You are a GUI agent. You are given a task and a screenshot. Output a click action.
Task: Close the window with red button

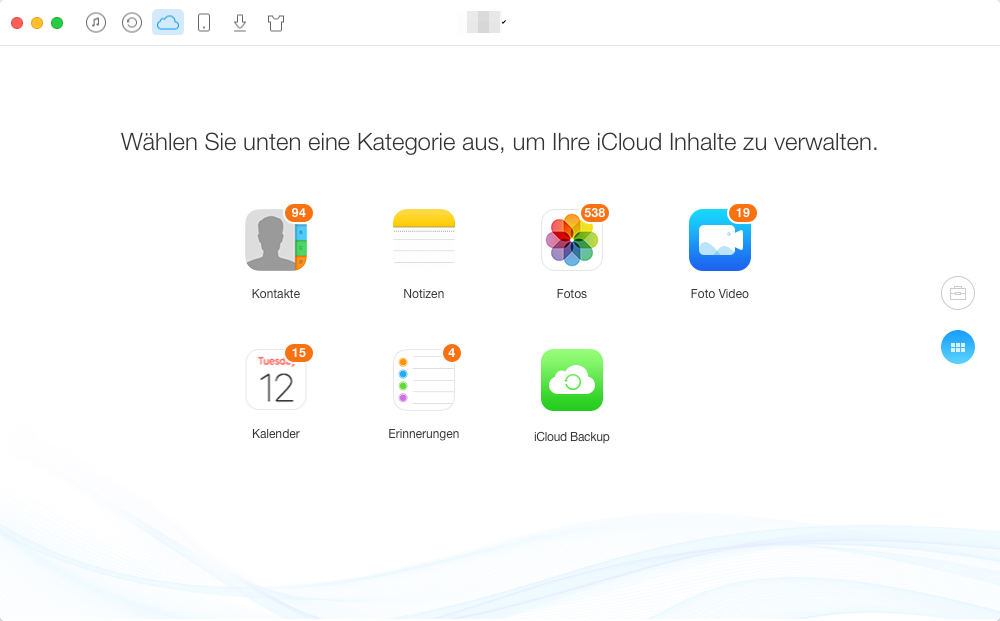click(x=17, y=23)
